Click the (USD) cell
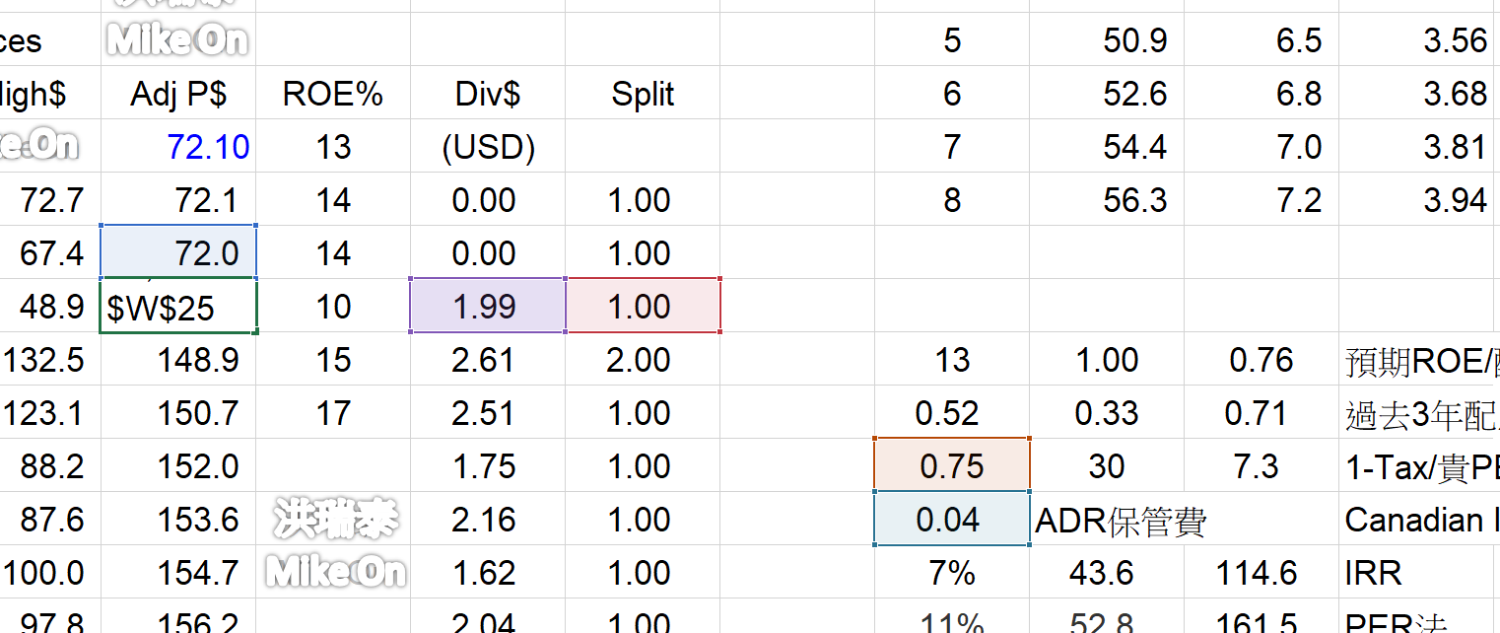Screen dimensions: 1500x633 click(487, 147)
